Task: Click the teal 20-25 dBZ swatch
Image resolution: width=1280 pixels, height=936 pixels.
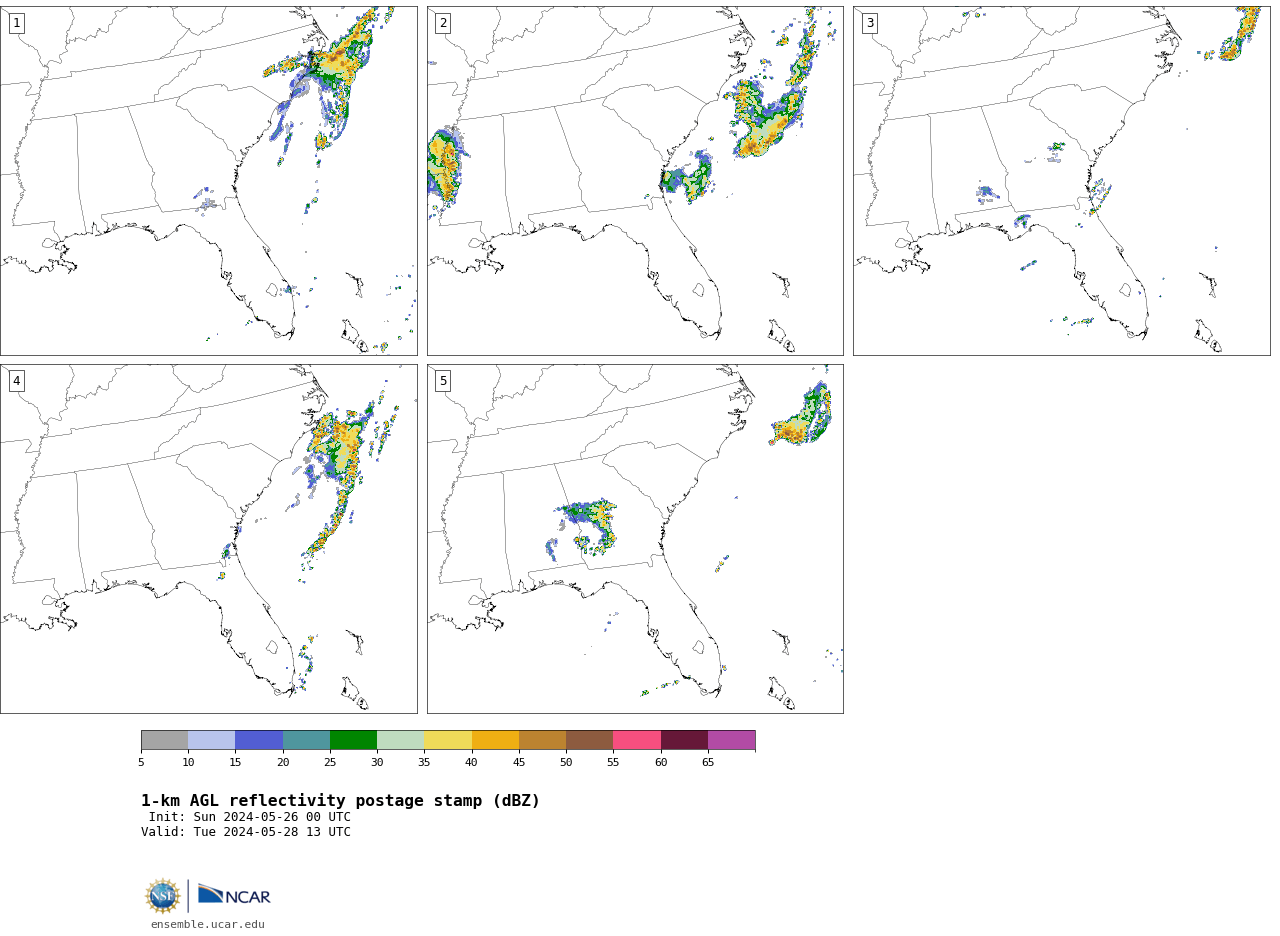Action: [x=306, y=740]
